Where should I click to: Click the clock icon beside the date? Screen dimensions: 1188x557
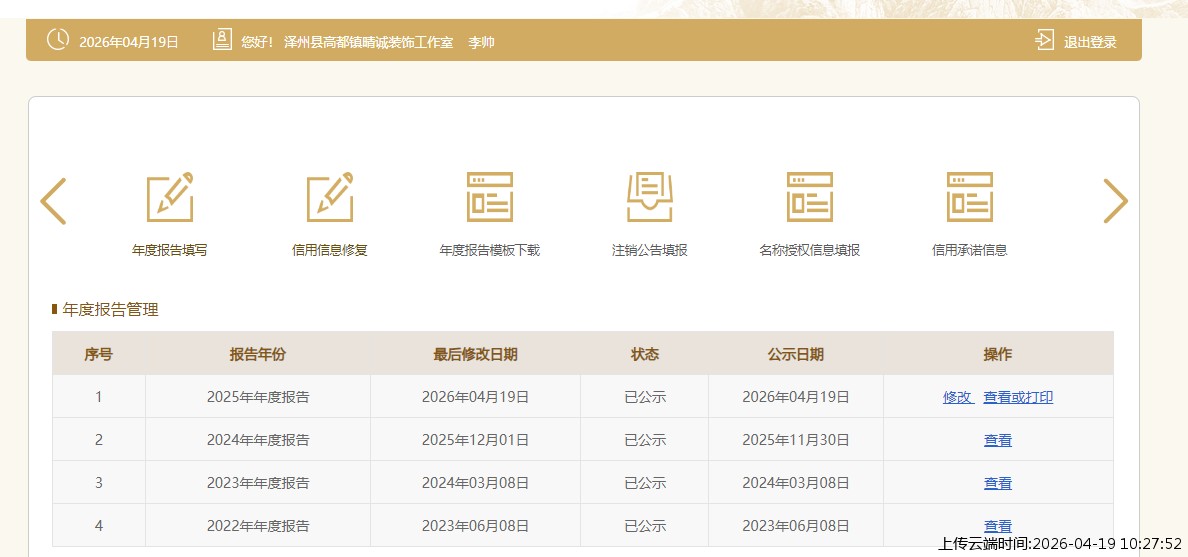(x=58, y=41)
